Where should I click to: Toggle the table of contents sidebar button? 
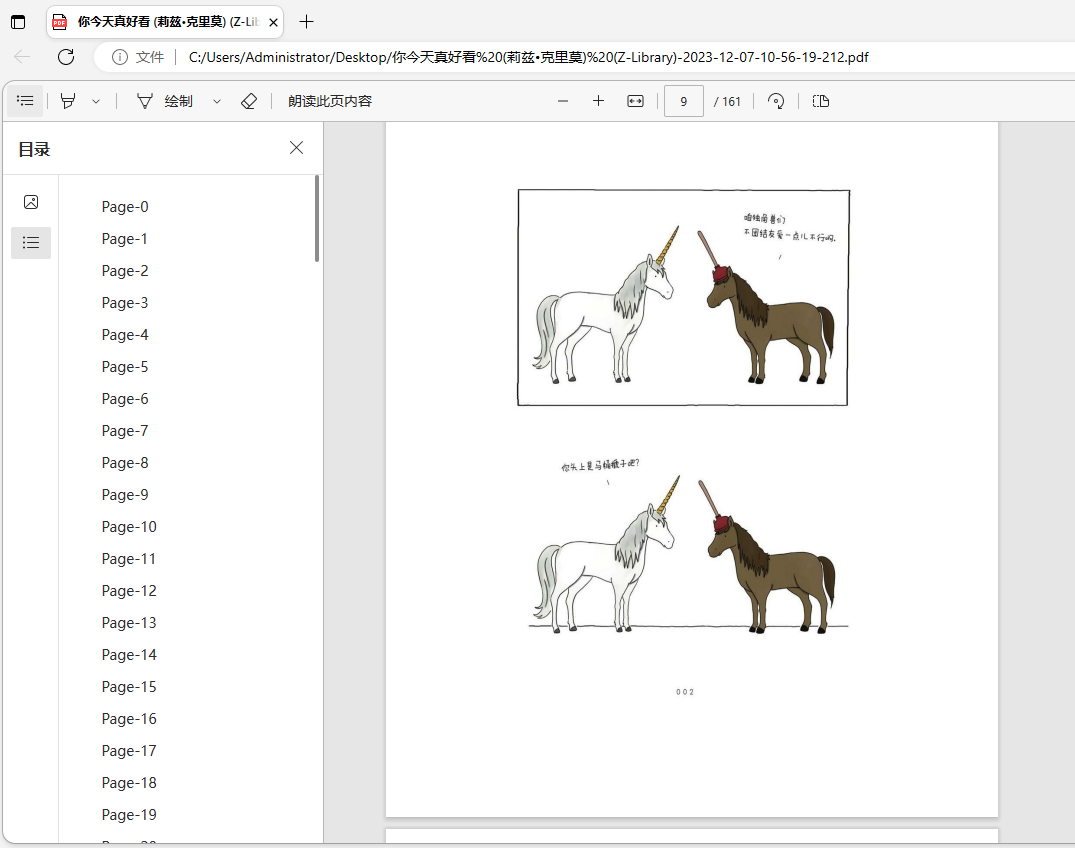[25, 101]
